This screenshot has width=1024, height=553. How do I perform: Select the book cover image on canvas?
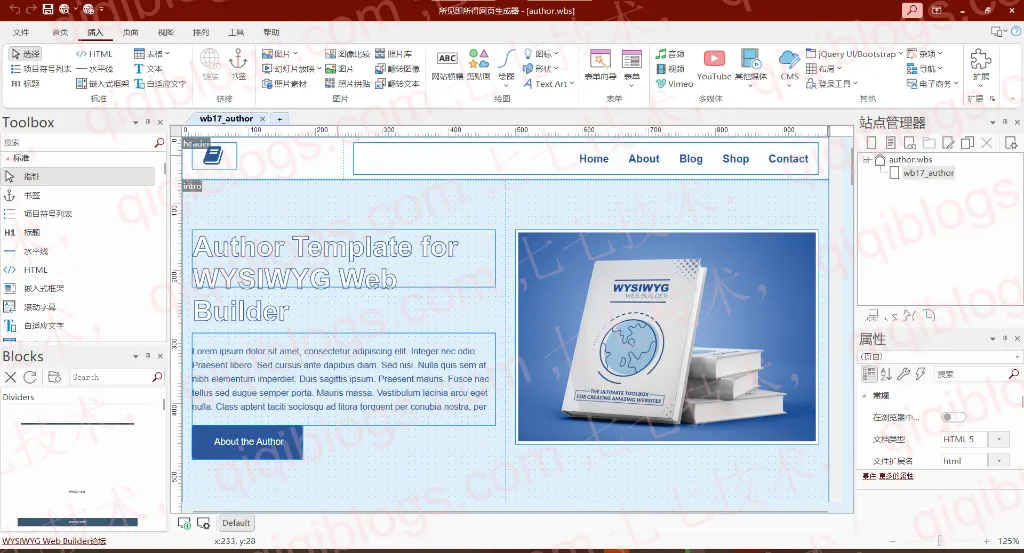[x=666, y=337]
